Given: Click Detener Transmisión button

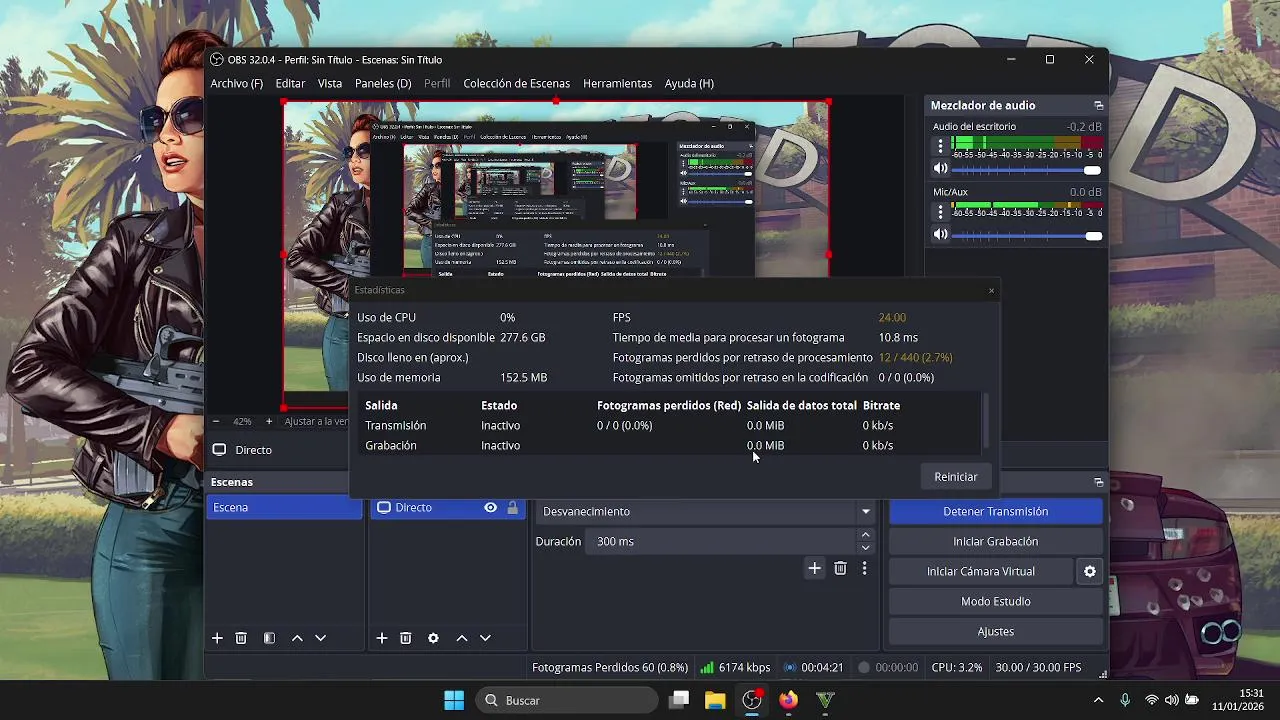Looking at the screenshot, I should tap(996, 511).
